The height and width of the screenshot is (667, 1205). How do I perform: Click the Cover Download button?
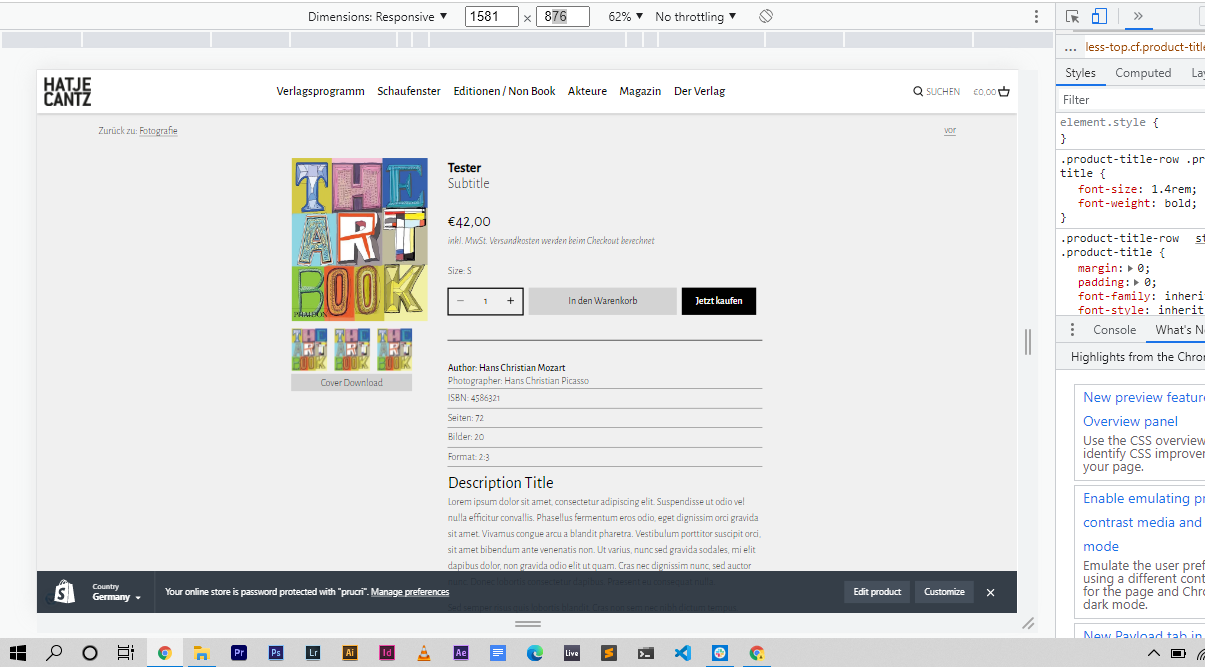coord(351,382)
